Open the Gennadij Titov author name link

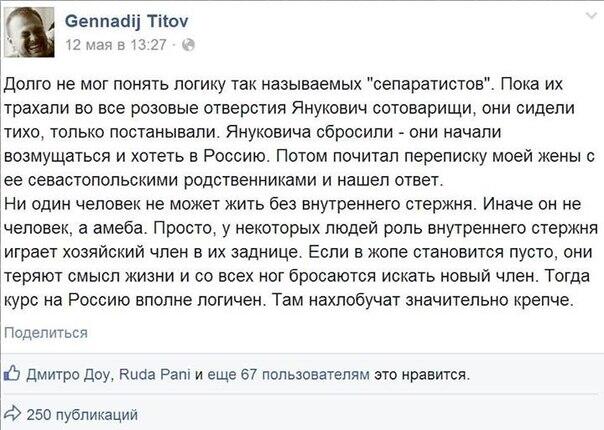point(126,21)
